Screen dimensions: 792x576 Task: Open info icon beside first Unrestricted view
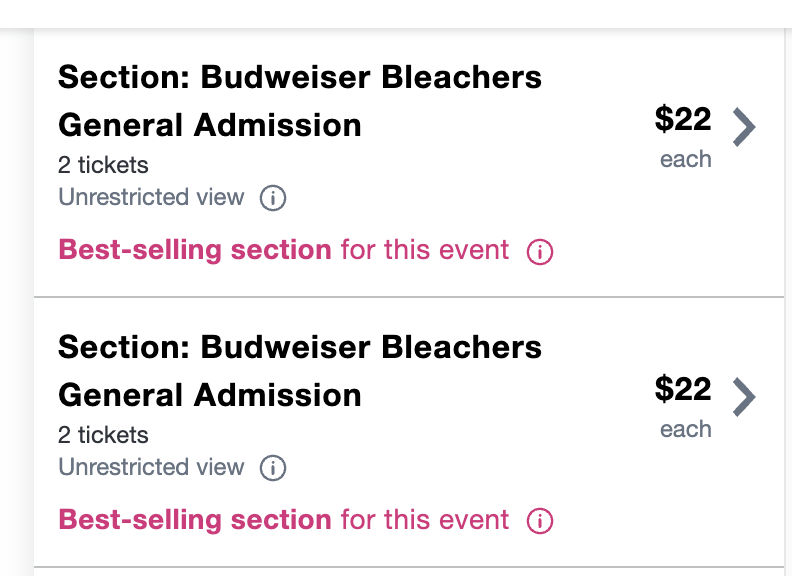tap(273, 198)
